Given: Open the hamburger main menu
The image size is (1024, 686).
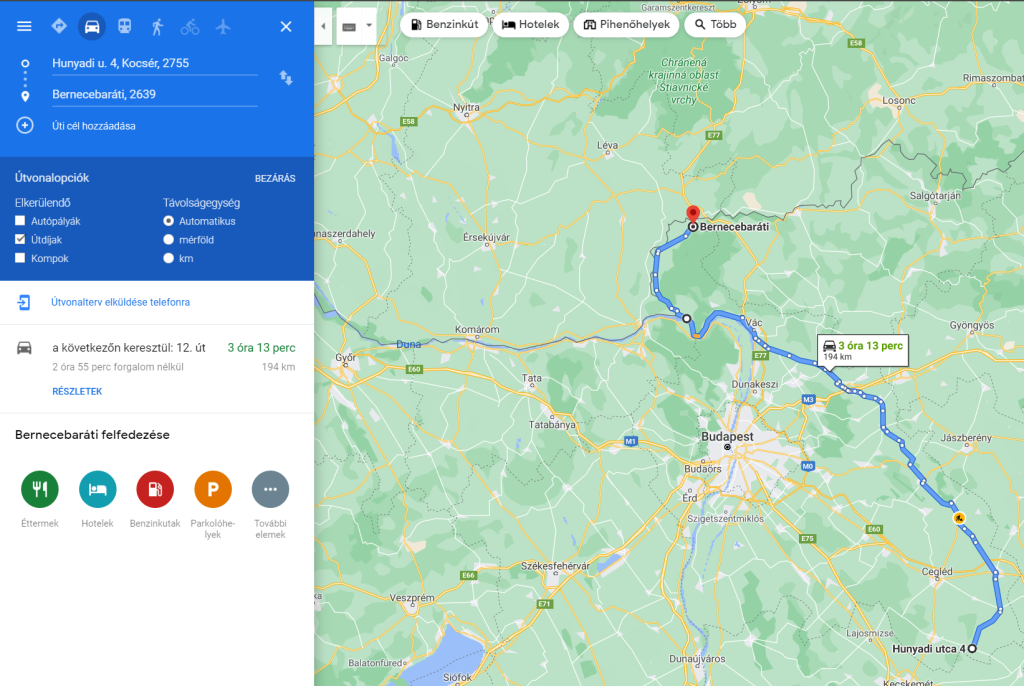Looking at the screenshot, I should [x=25, y=26].
